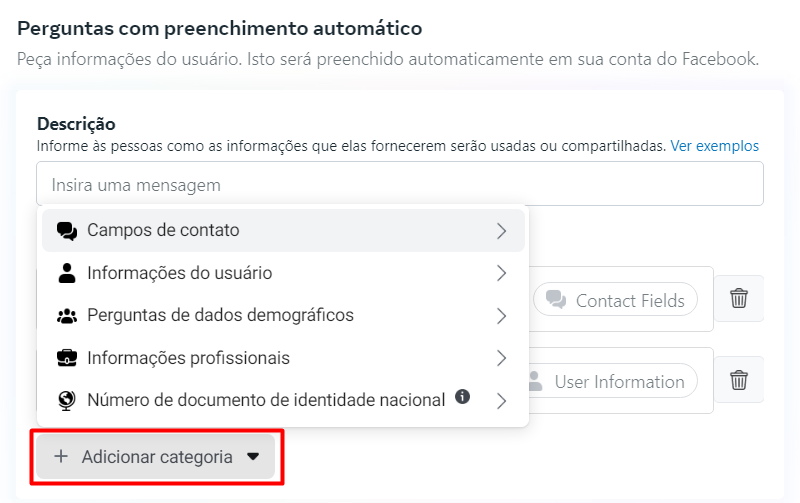Viewport: 800px width, 503px height.
Task: Click the chat bubbles icon beside Campos de contato
Action: [x=67, y=231]
